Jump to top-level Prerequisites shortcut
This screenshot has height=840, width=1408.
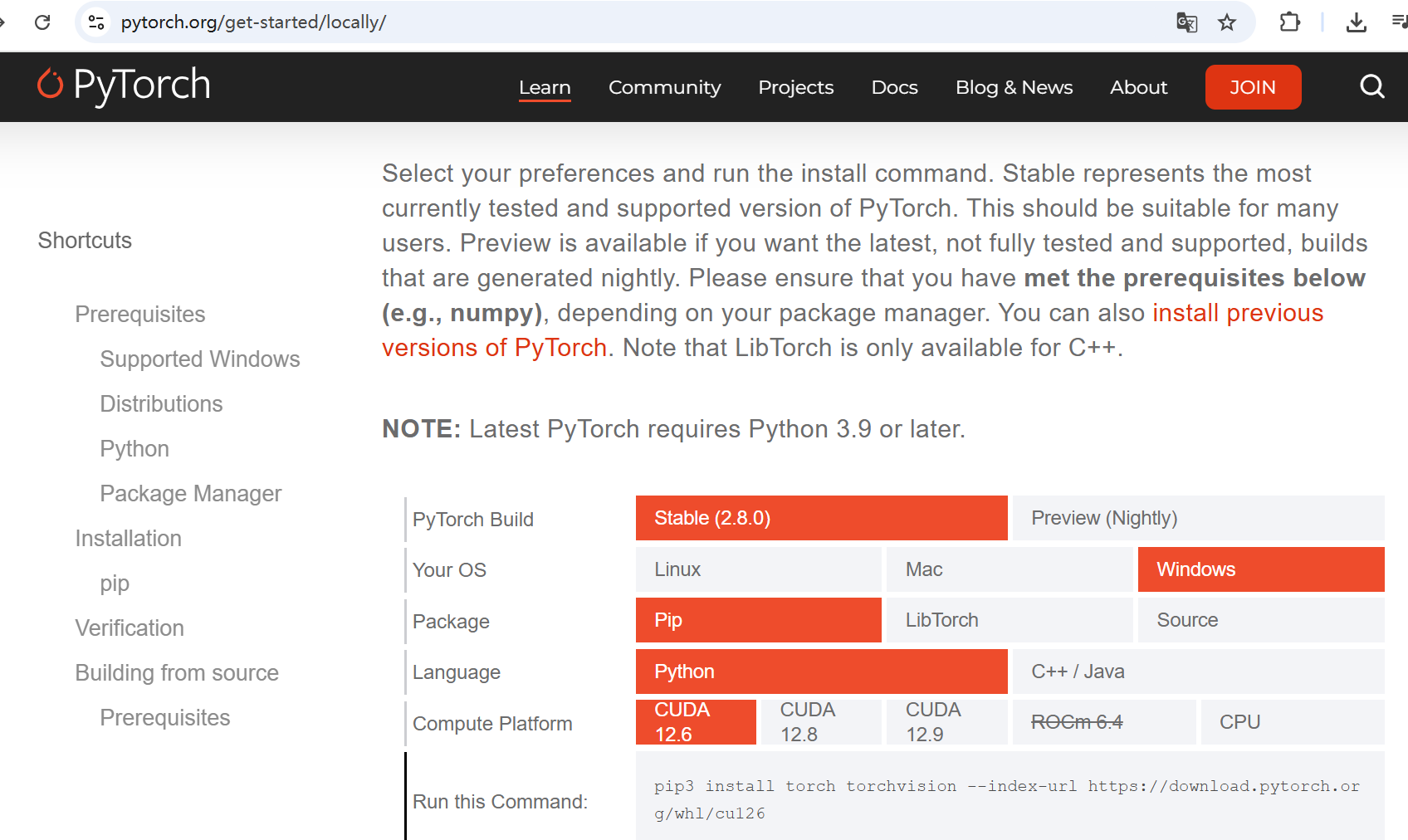(140, 315)
